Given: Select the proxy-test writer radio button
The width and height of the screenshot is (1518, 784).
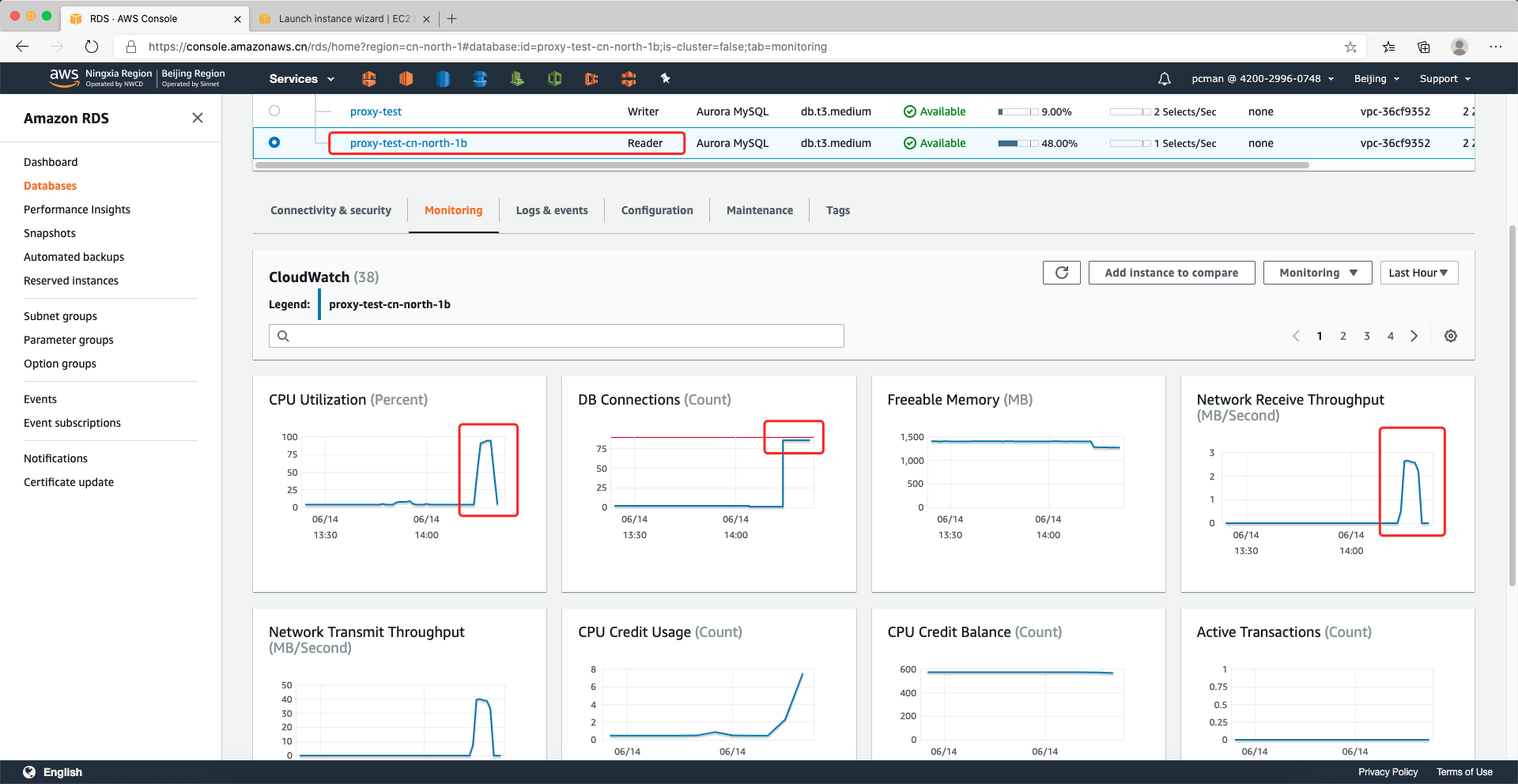Looking at the screenshot, I should (x=274, y=111).
